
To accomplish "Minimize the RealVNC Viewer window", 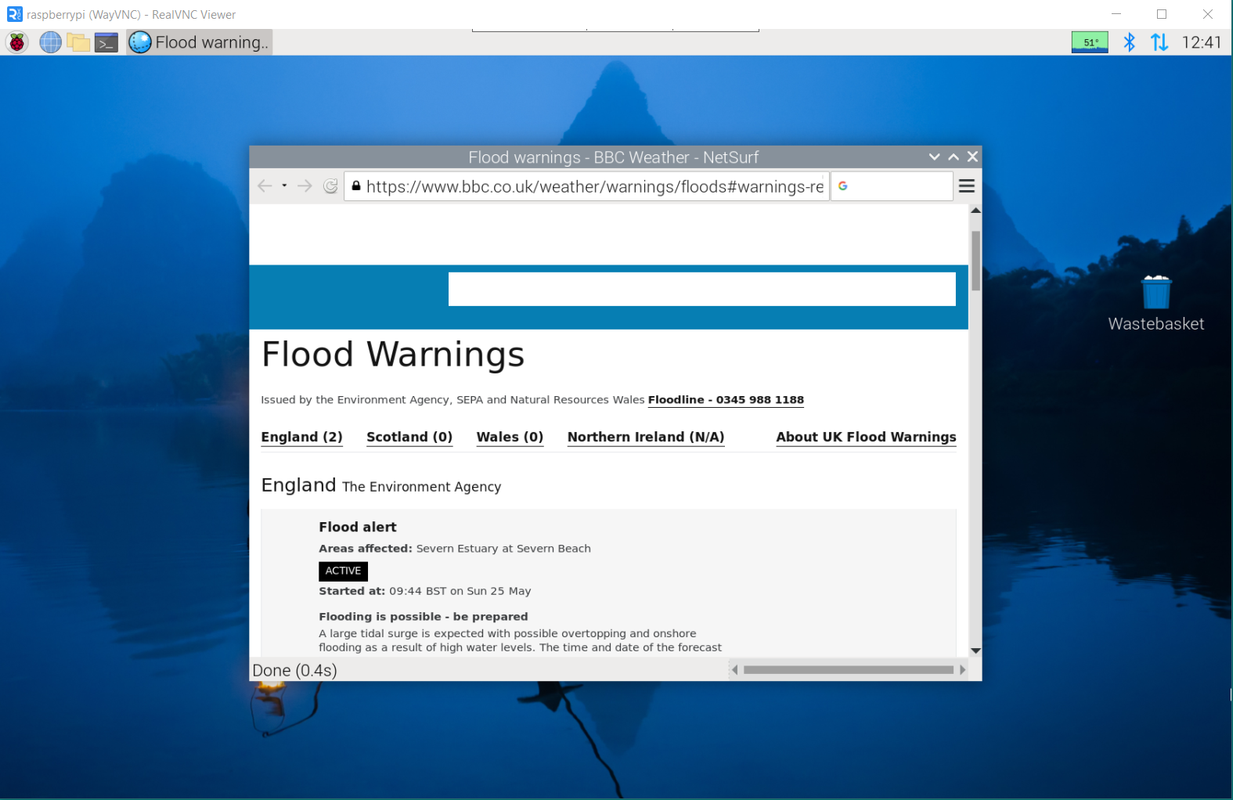I will (1116, 14).
